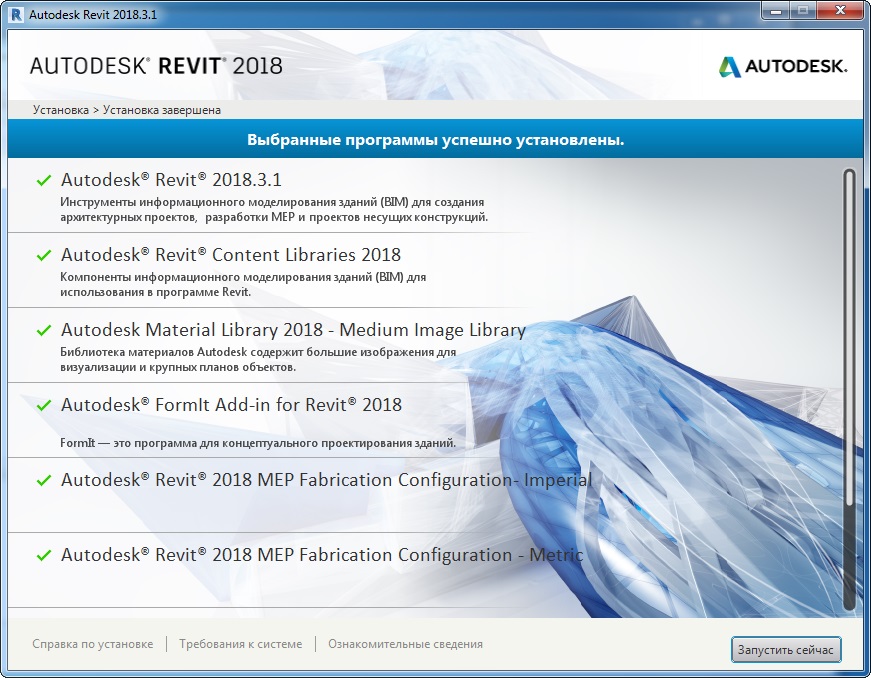Click checkmark beside MEP Fabrication Configuration Imperial
Viewport: 871px width, 678px height.
43,481
